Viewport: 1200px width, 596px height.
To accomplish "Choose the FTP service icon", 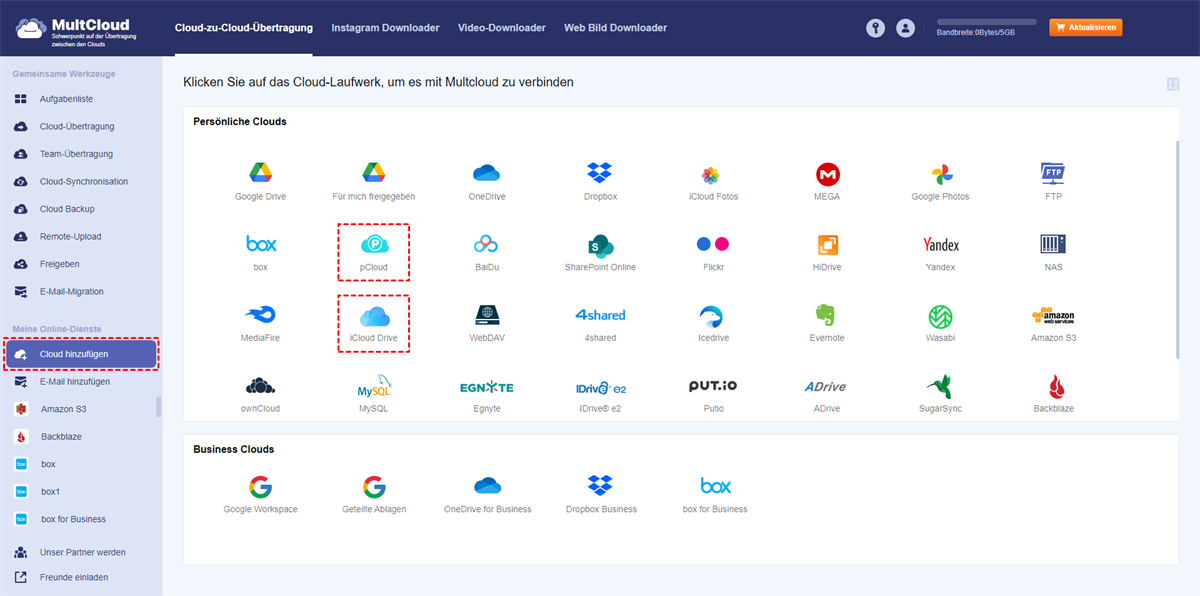I will (1053, 173).
